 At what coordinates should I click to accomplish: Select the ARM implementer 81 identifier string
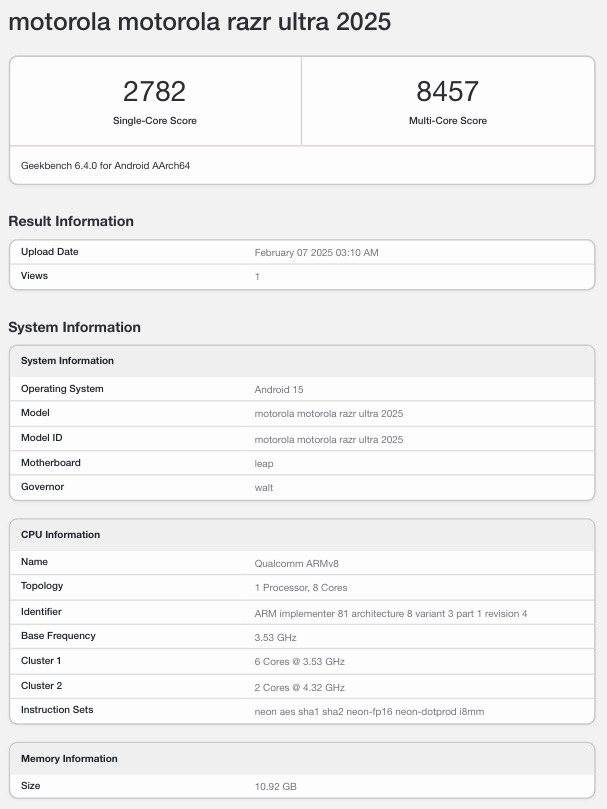coord(391,613)
